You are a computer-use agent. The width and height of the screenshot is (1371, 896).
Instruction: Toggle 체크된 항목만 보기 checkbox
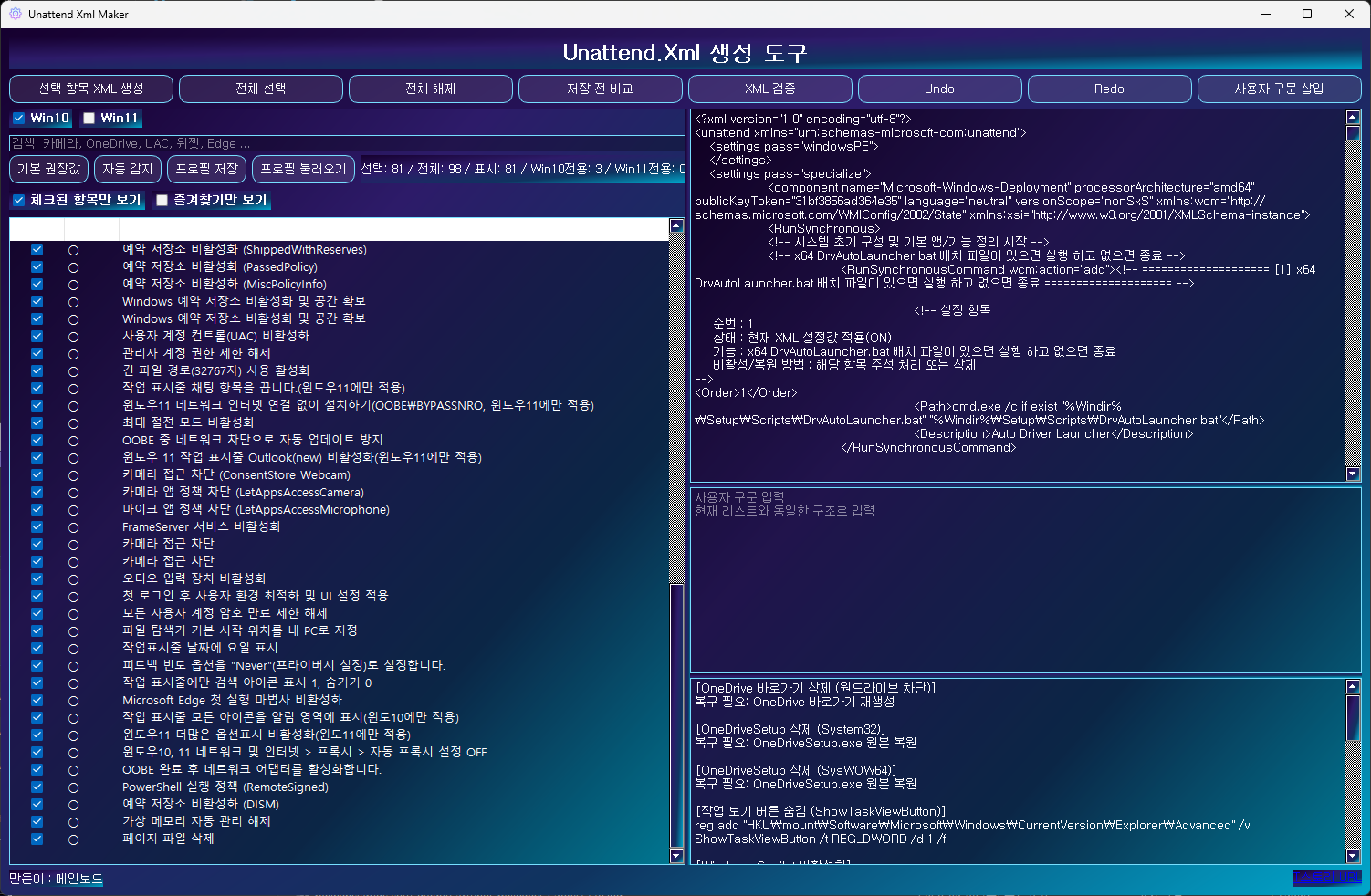pyautogui.click(x=18, y=200)
